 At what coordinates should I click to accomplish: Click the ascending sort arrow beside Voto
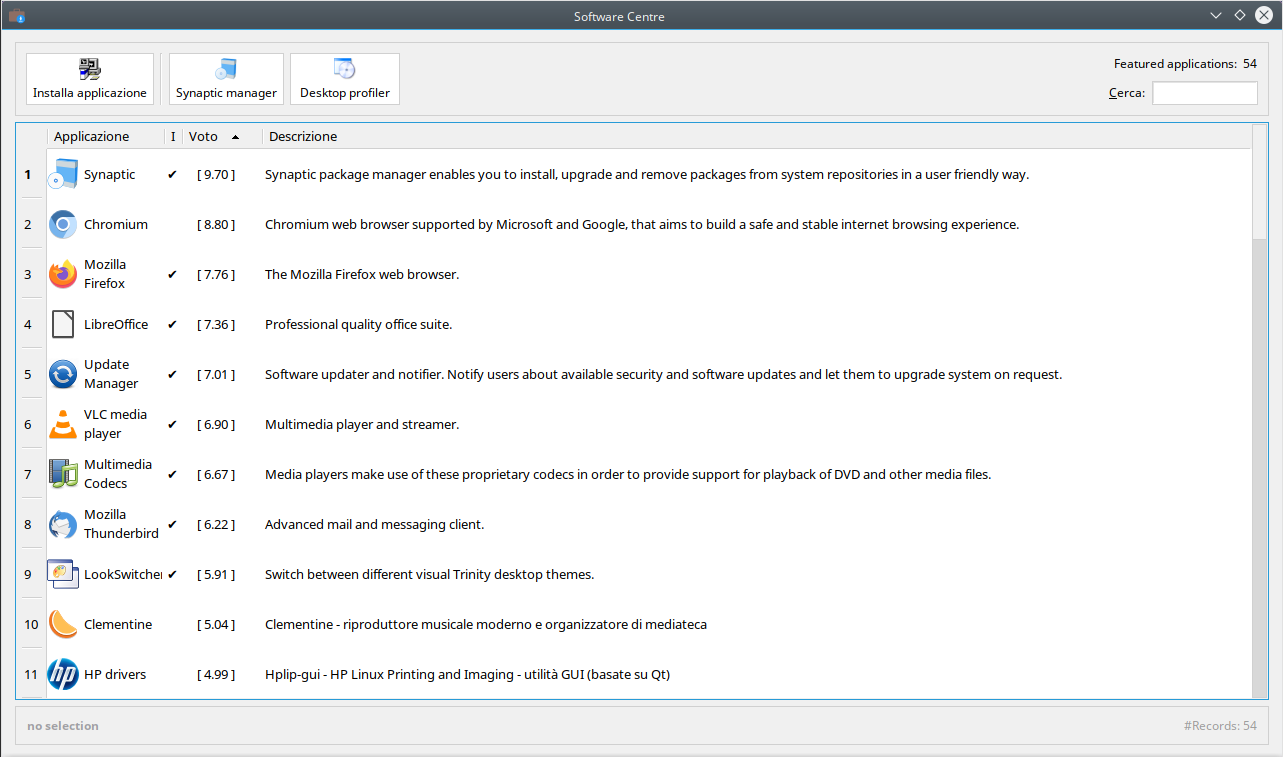235,137
